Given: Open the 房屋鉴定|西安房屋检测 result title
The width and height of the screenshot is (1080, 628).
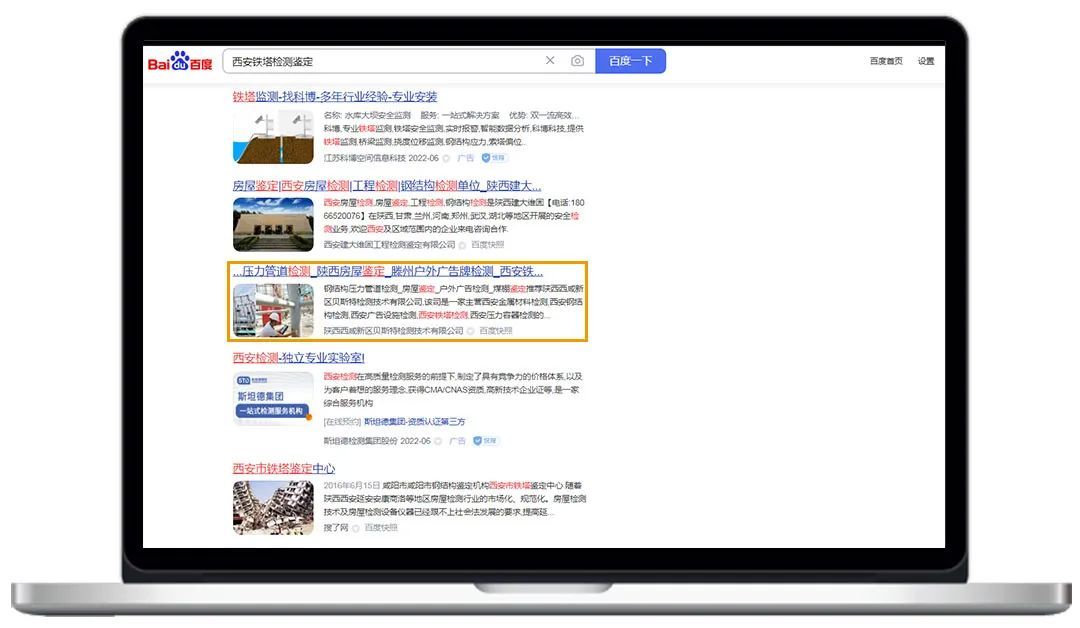Looking at the screenshot, I should [387, 185].
